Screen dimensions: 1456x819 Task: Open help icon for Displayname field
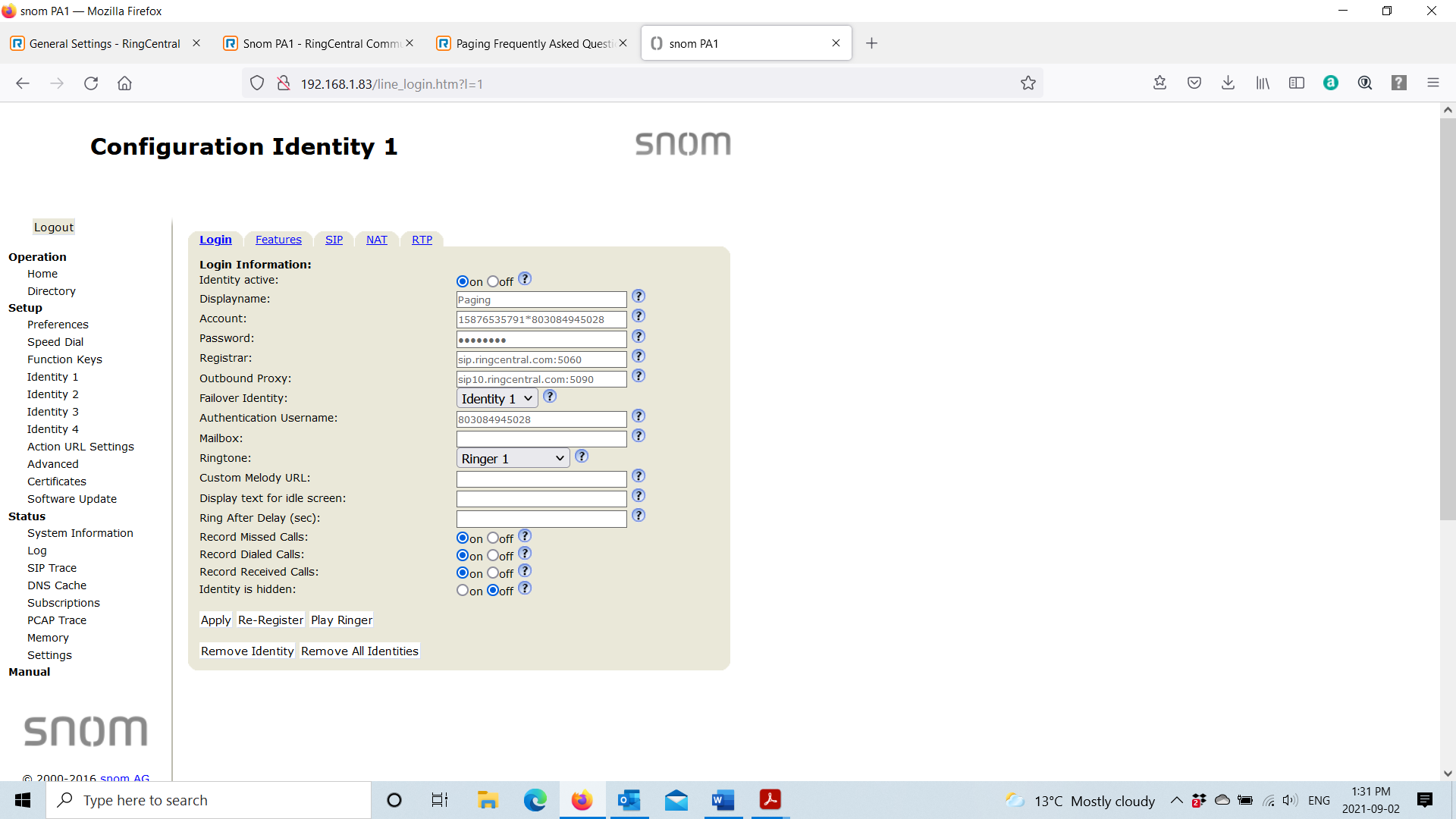coord(639,296)
